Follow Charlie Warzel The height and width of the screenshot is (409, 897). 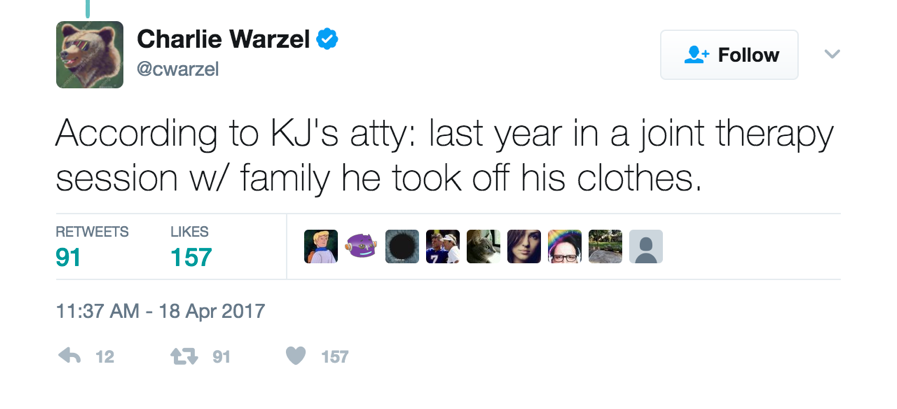(x=729, y=55)
